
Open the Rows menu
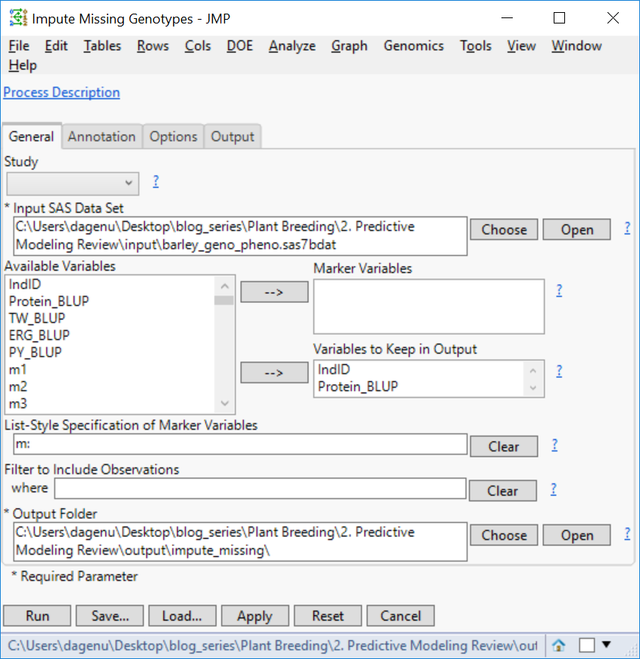(x=153, y=46)
